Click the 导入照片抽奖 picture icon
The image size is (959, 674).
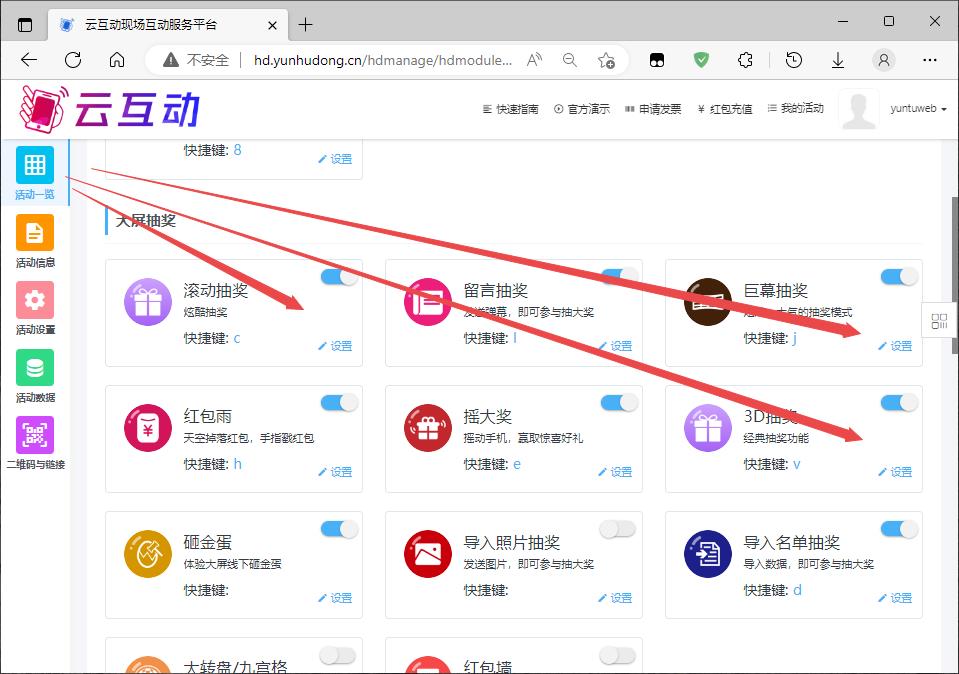[428, 554]
